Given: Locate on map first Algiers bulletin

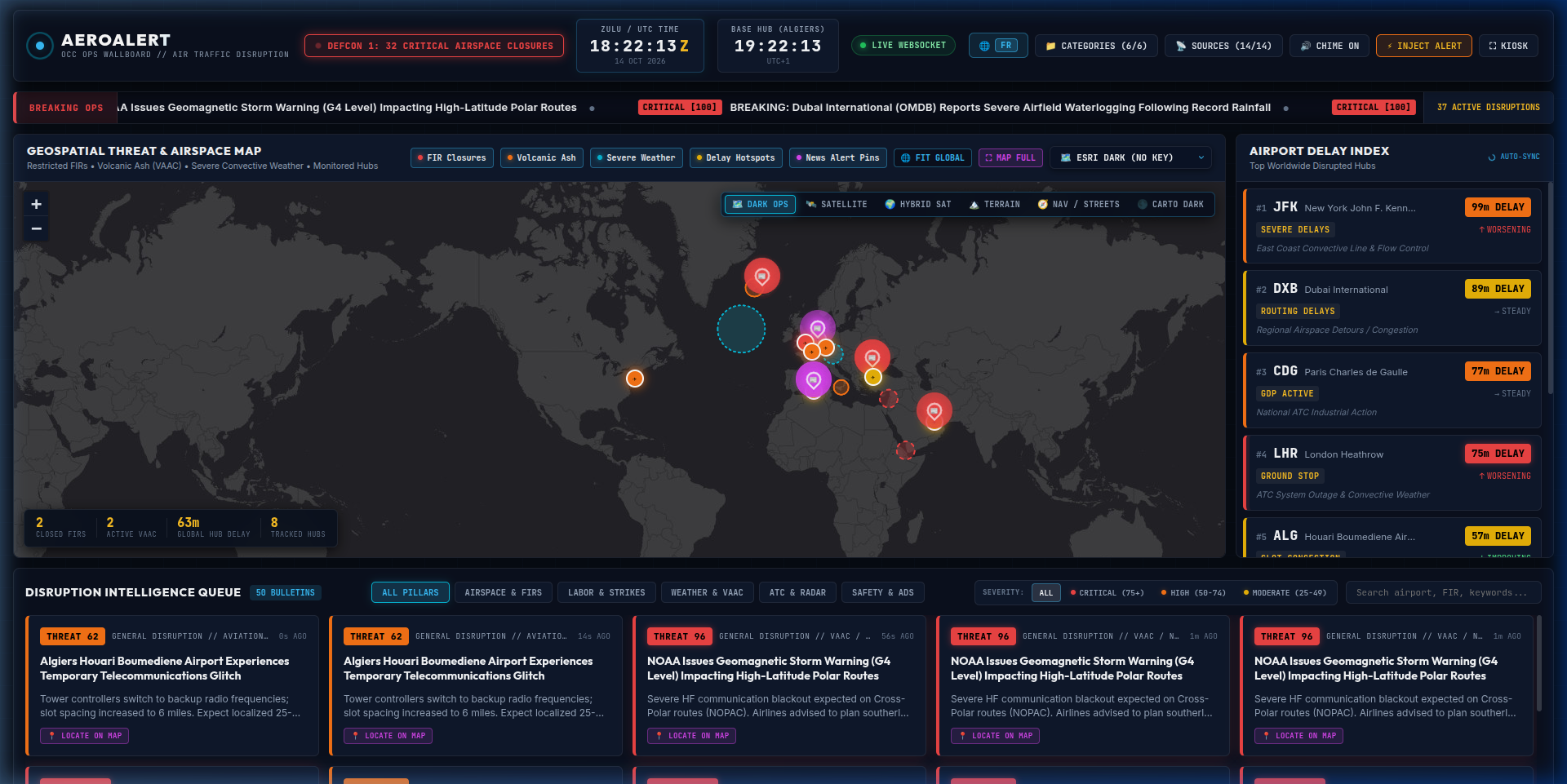Looking at the screenshot, I should (85, 736).
